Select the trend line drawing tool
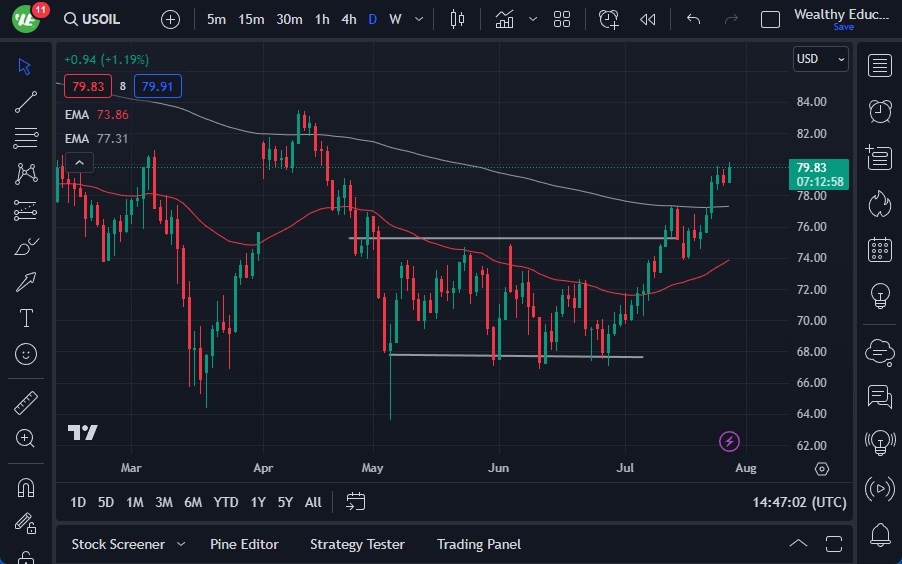902x564 pixels. (26, 101)
